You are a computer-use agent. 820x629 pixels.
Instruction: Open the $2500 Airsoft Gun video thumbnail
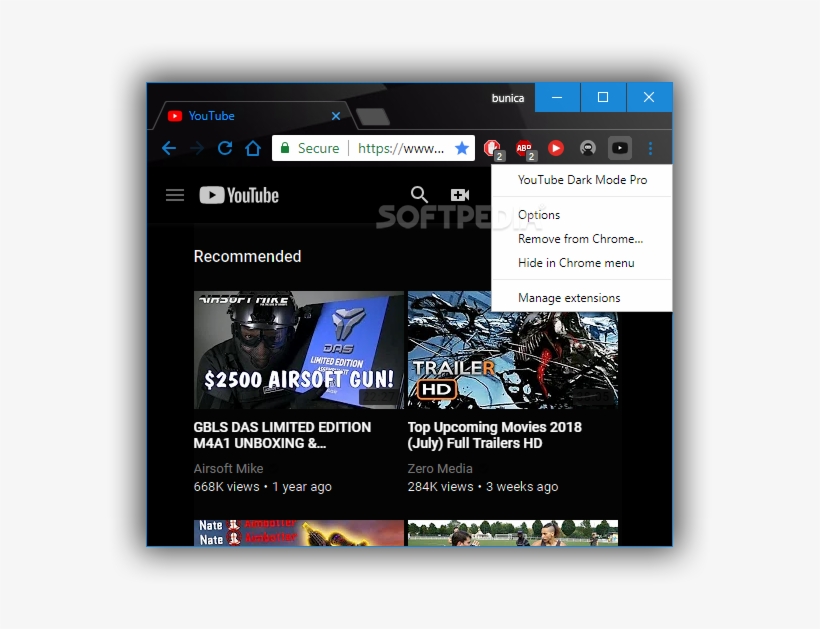click(x=299, y=350)
